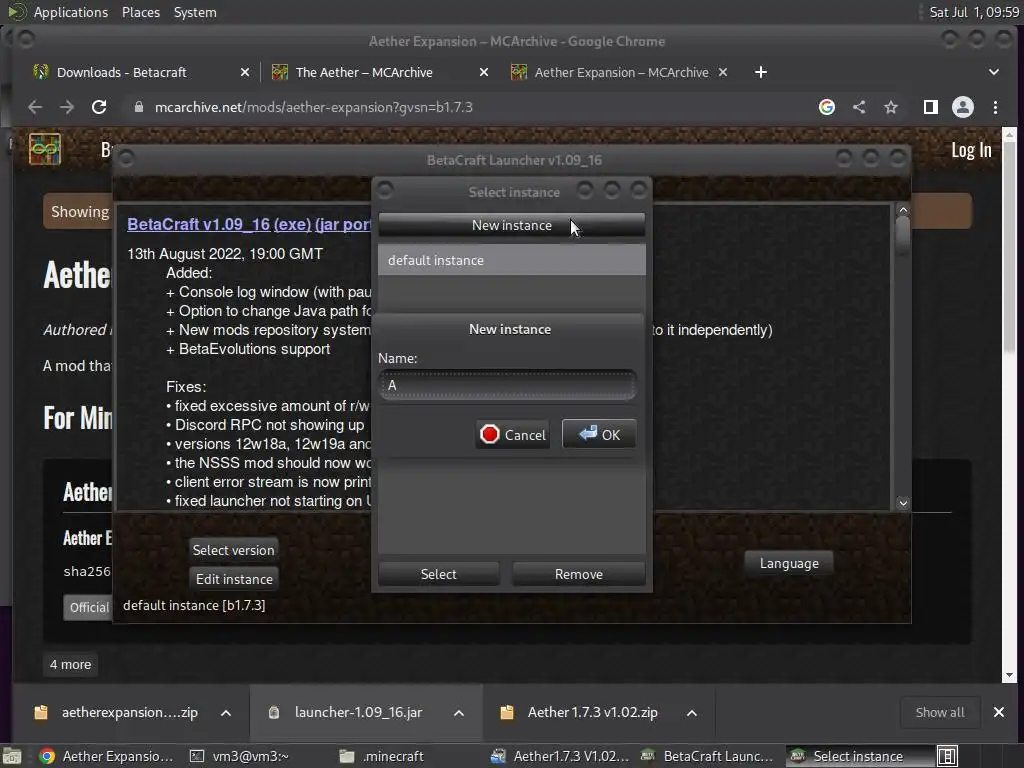Go back in Chrome
1024x768 pixels.
click(35, 107)
